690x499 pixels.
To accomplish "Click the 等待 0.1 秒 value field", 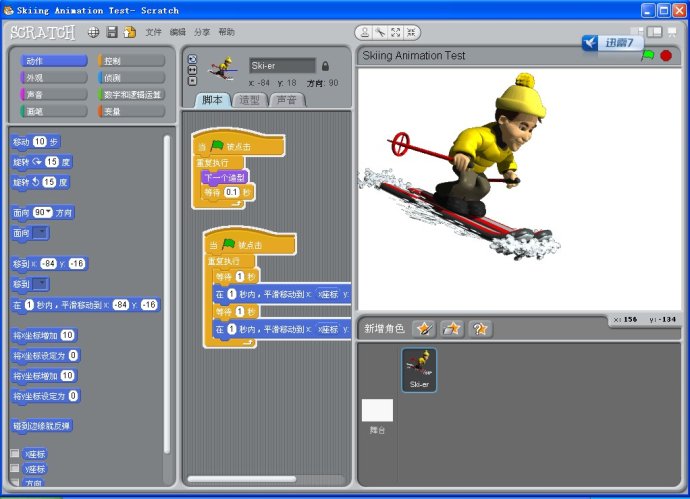I will 231,192.
